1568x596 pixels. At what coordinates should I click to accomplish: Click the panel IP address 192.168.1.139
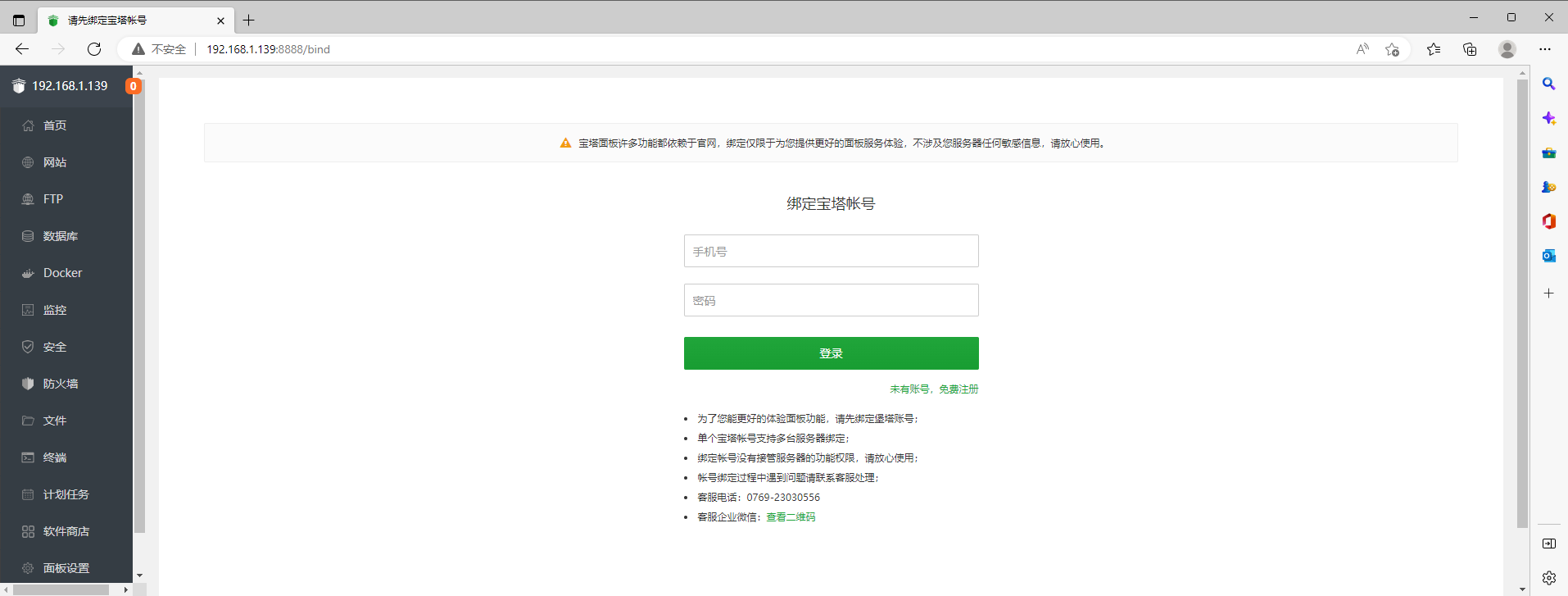(x=70, y=86)
